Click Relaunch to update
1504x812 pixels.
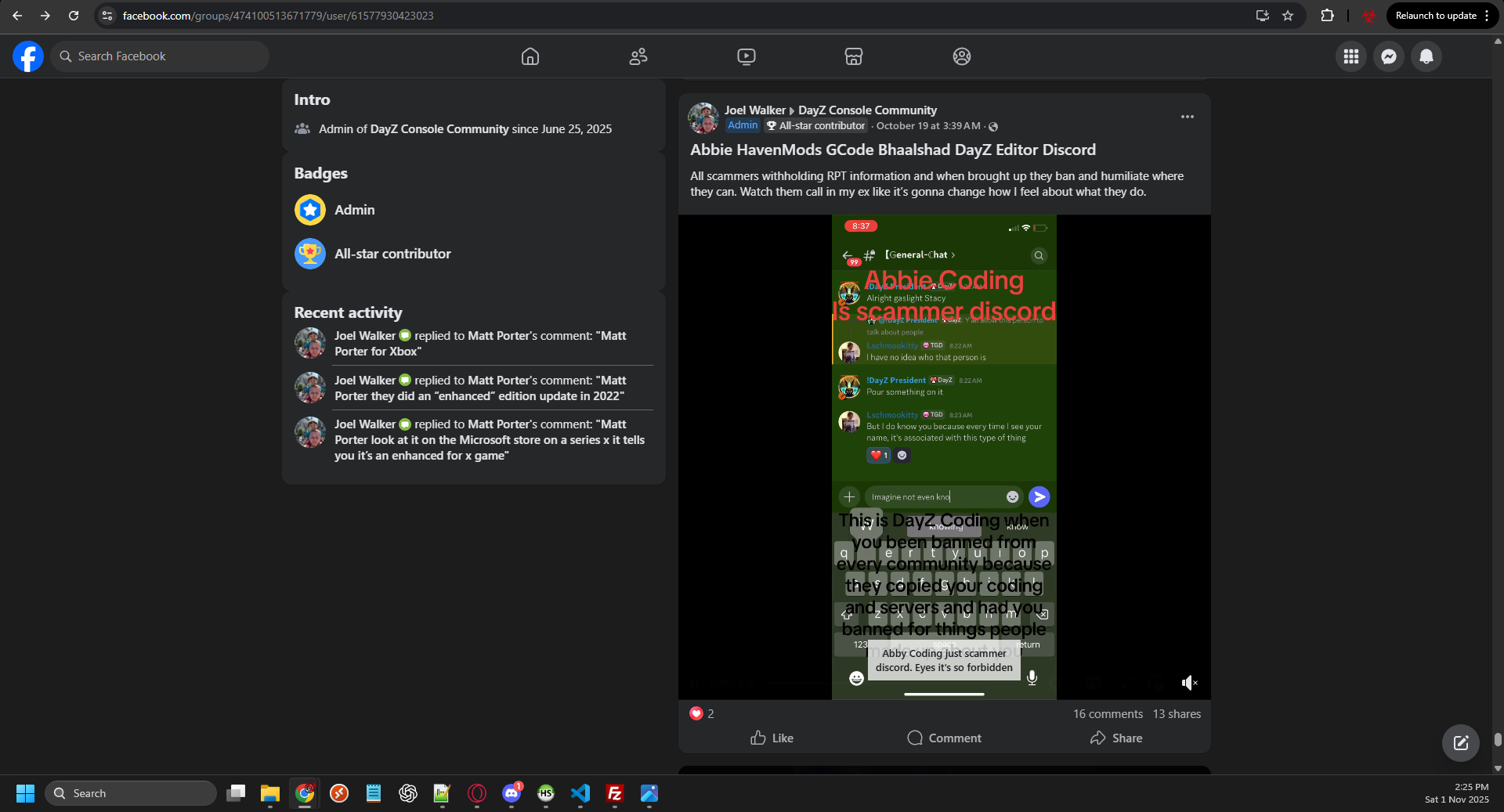[x=1435, y=16]
